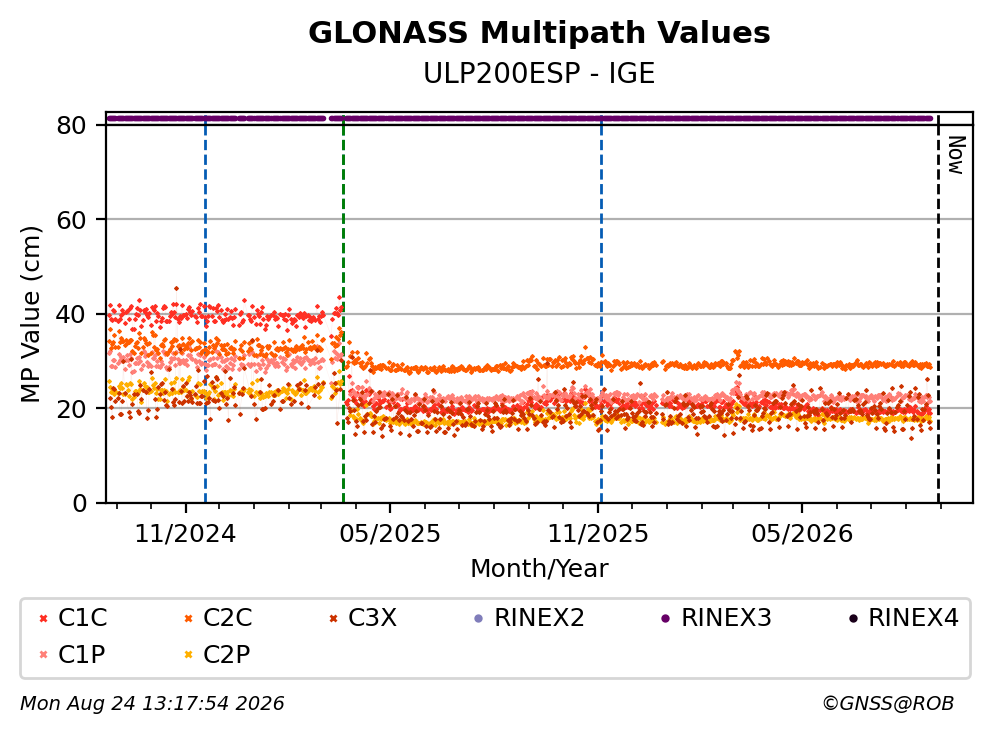The height and width of the screenshot is (734, 993).
Task: Click the green dashed vertical line
Action: pyautogui.click(x=343, y=309)
